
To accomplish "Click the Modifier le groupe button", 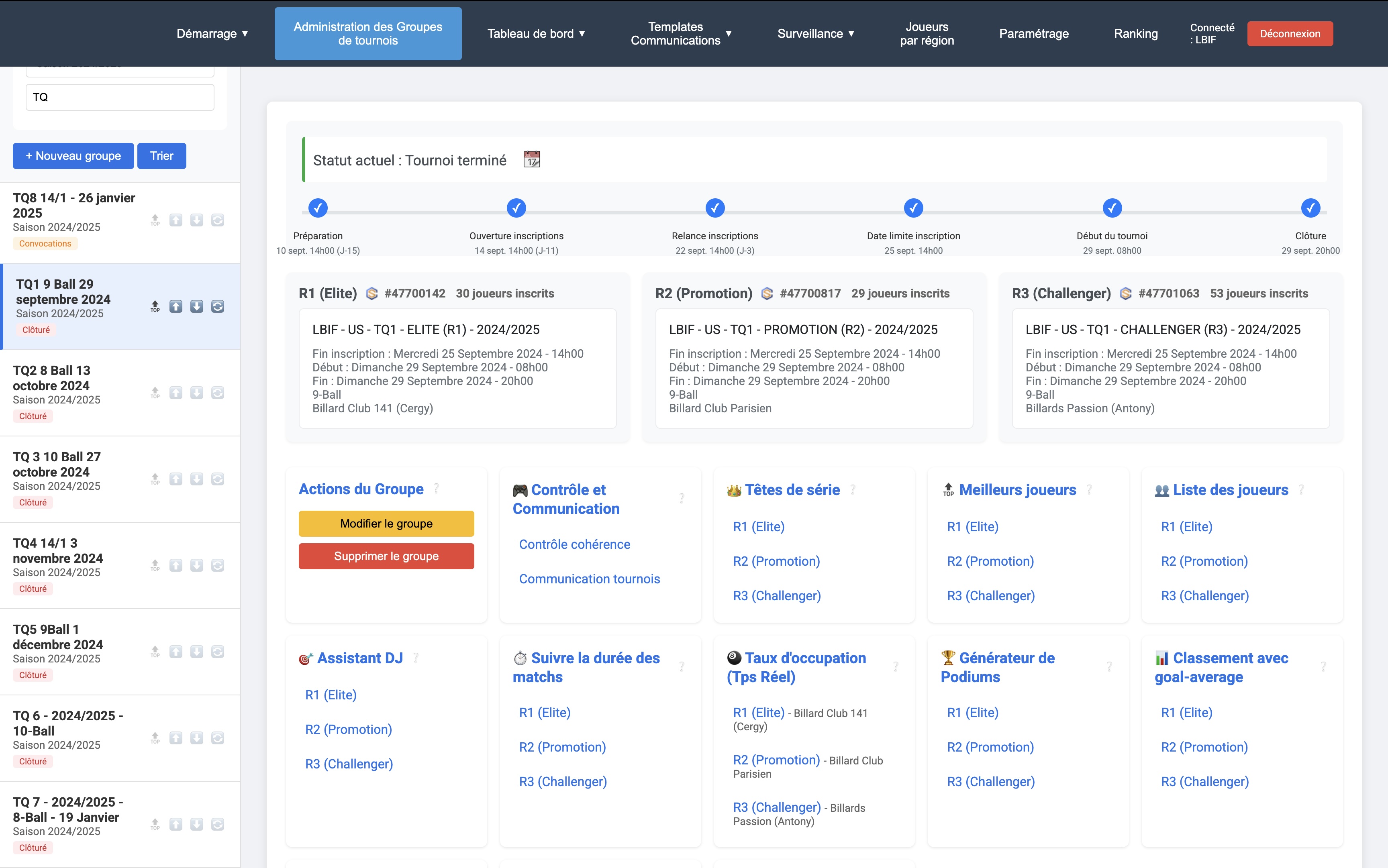I will [386, 524].
